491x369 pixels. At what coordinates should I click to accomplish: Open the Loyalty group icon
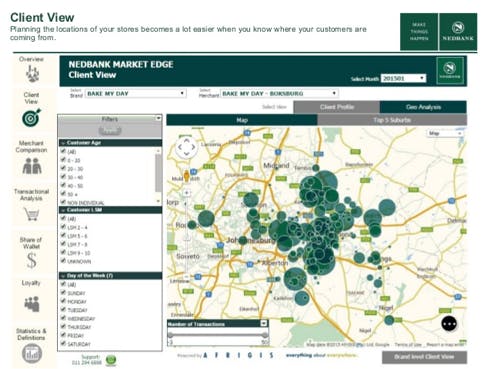[x=32, y=304]
